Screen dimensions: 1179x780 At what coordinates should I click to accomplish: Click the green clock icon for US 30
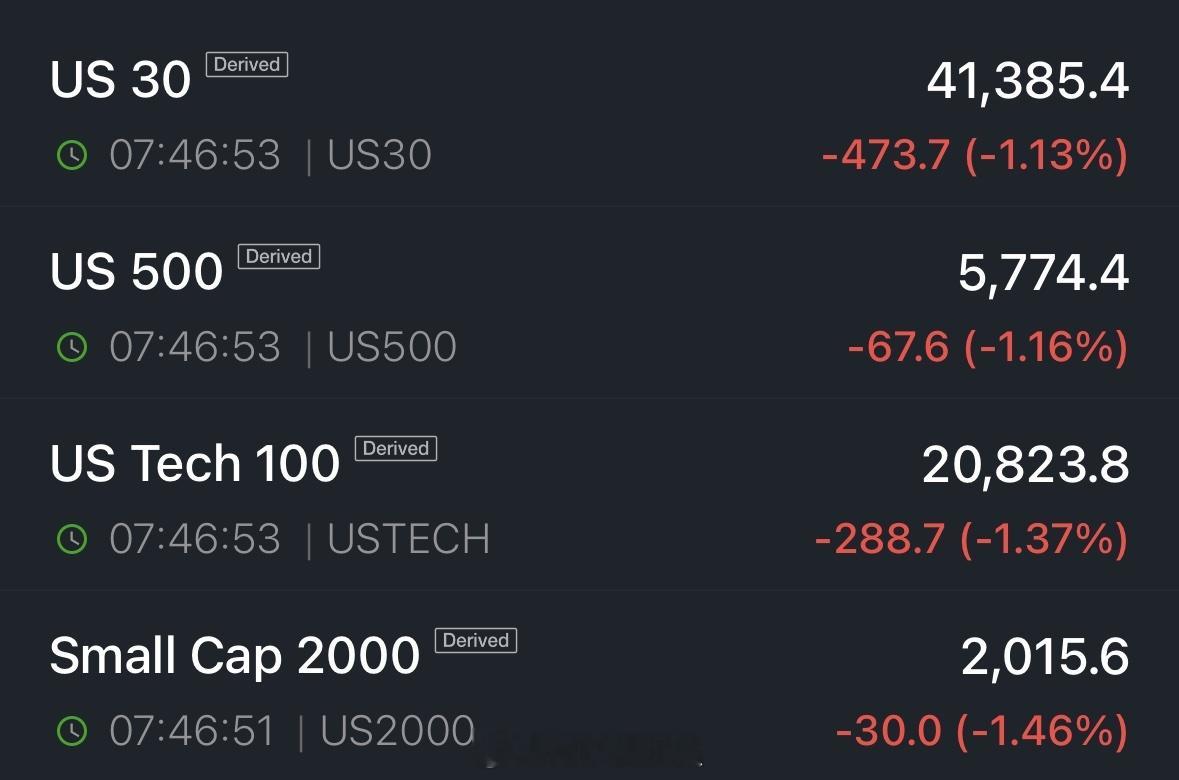click(x=72, y=155)
